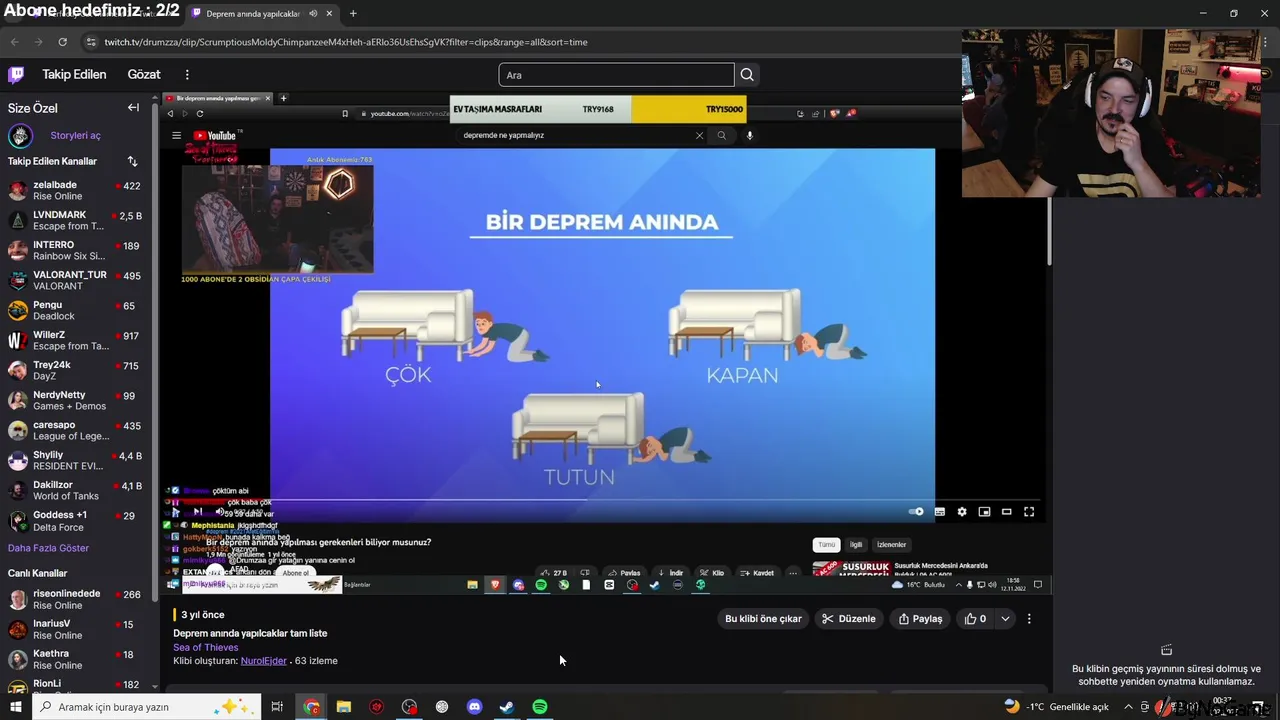Open a new browser tab
Viewport: 1280px width, 720px height.
point(353,14)
